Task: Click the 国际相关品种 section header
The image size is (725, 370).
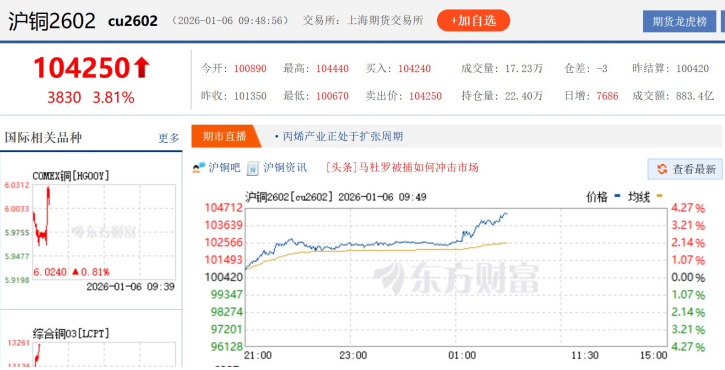Action: click(x=43, y=138)
